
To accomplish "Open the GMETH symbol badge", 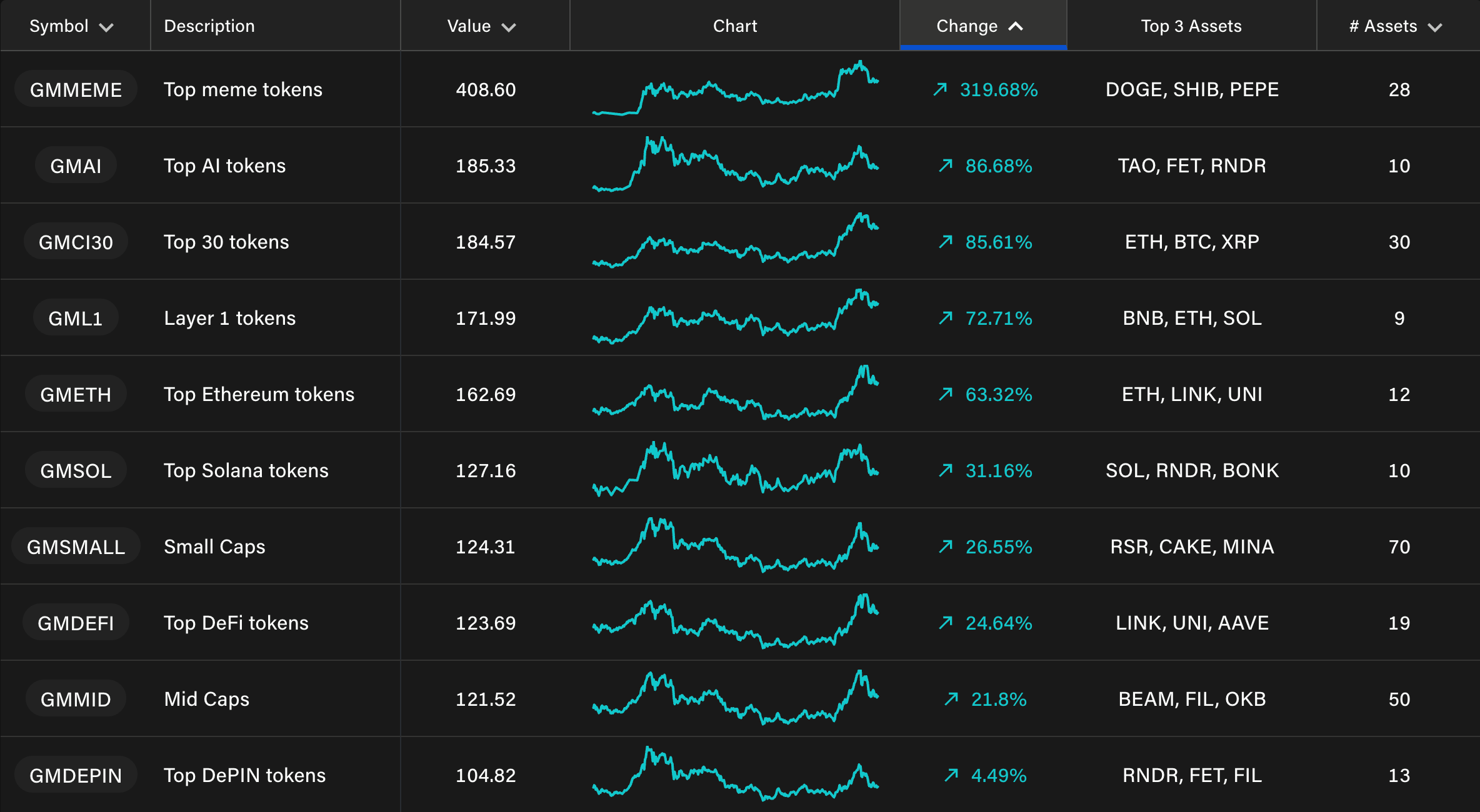I will [76, 394].
